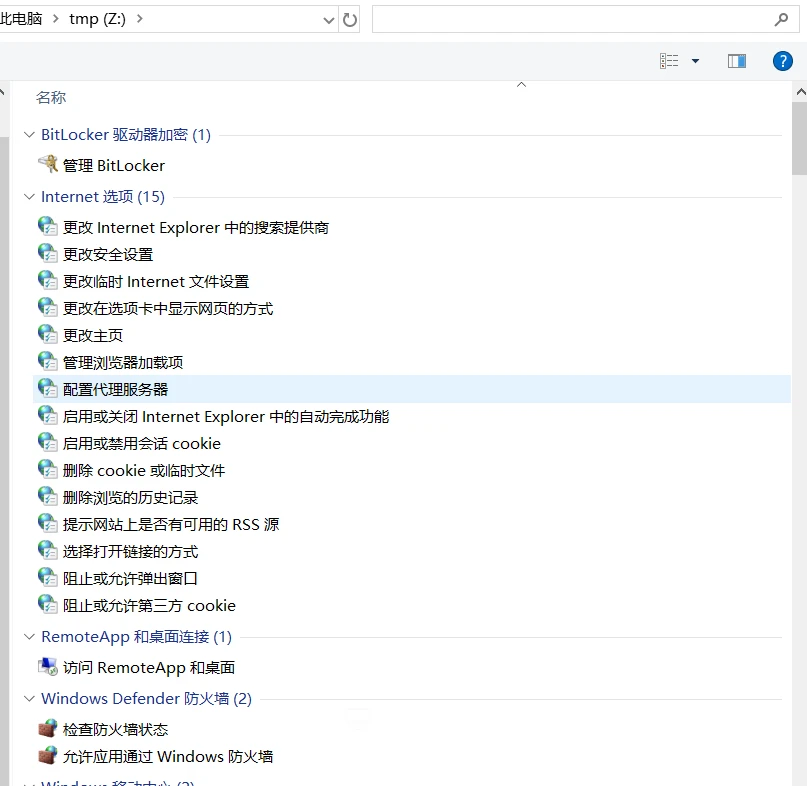Click icon beside 选择打开链接的方式
Screen dimensions: 807x786
48,551
